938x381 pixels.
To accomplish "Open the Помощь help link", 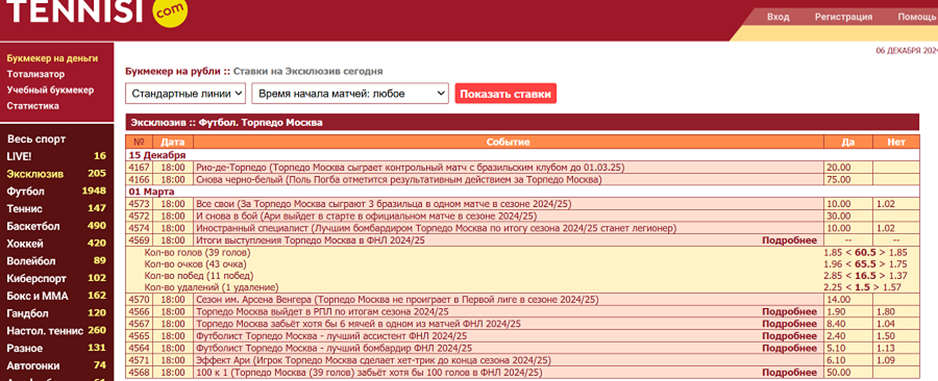I will click(x=918, y=17).
